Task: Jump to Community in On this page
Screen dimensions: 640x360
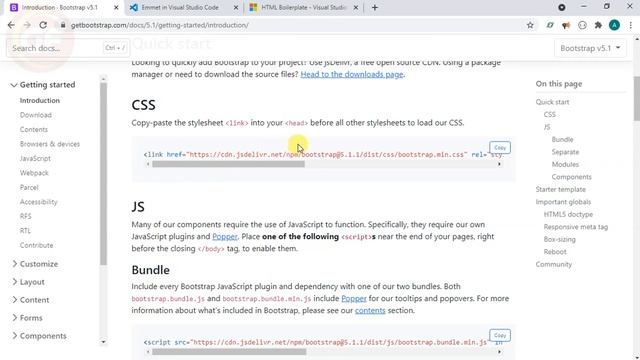Action: pos(553,264)
